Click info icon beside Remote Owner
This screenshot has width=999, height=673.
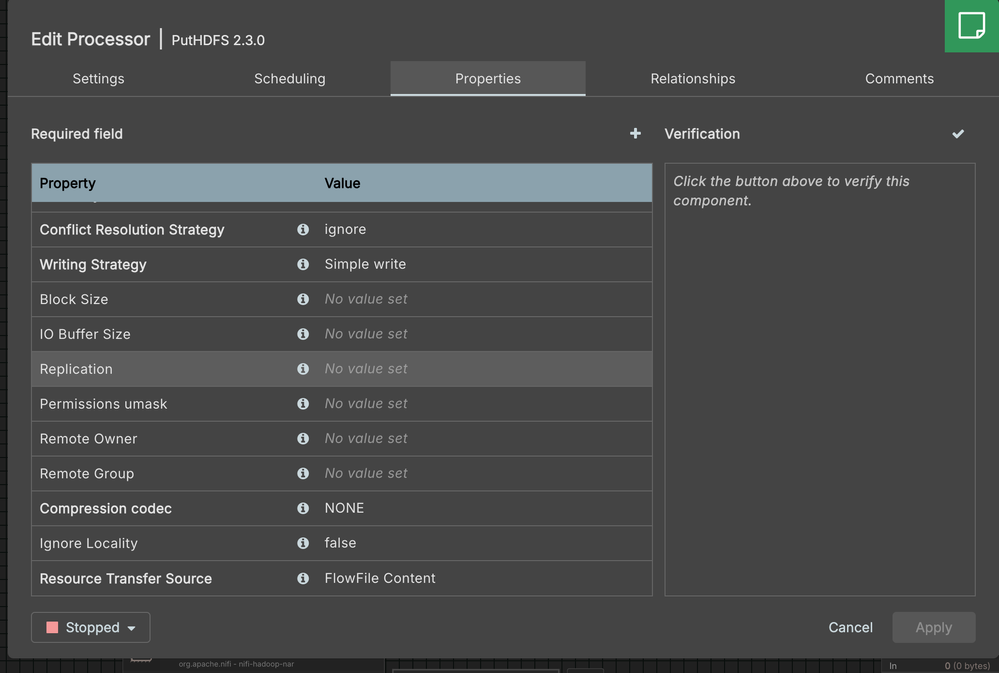pos(303,438)
